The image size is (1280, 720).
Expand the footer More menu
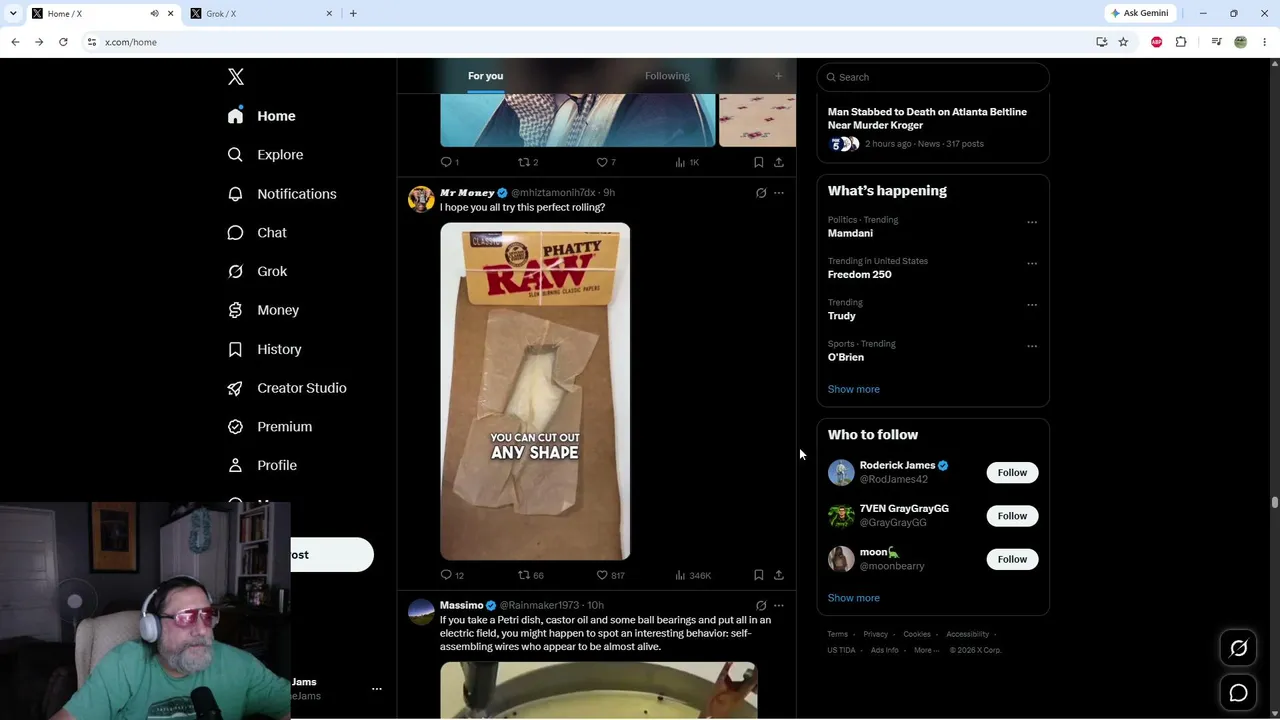(926, 650)
